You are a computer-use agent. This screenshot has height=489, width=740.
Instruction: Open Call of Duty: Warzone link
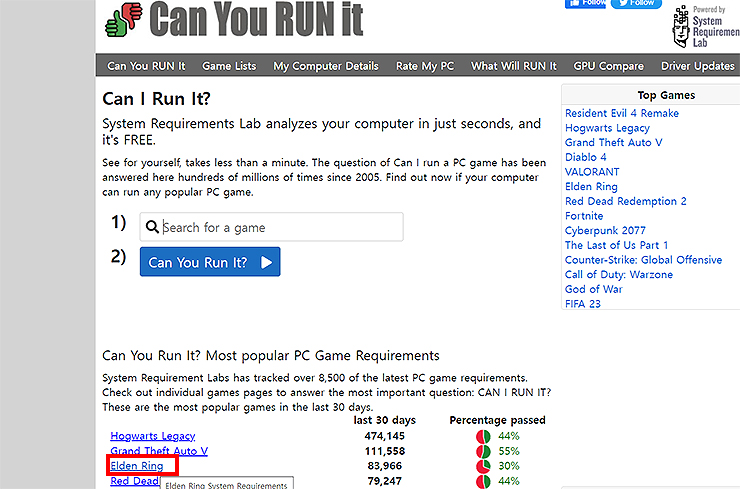click(x=619, y=274)
